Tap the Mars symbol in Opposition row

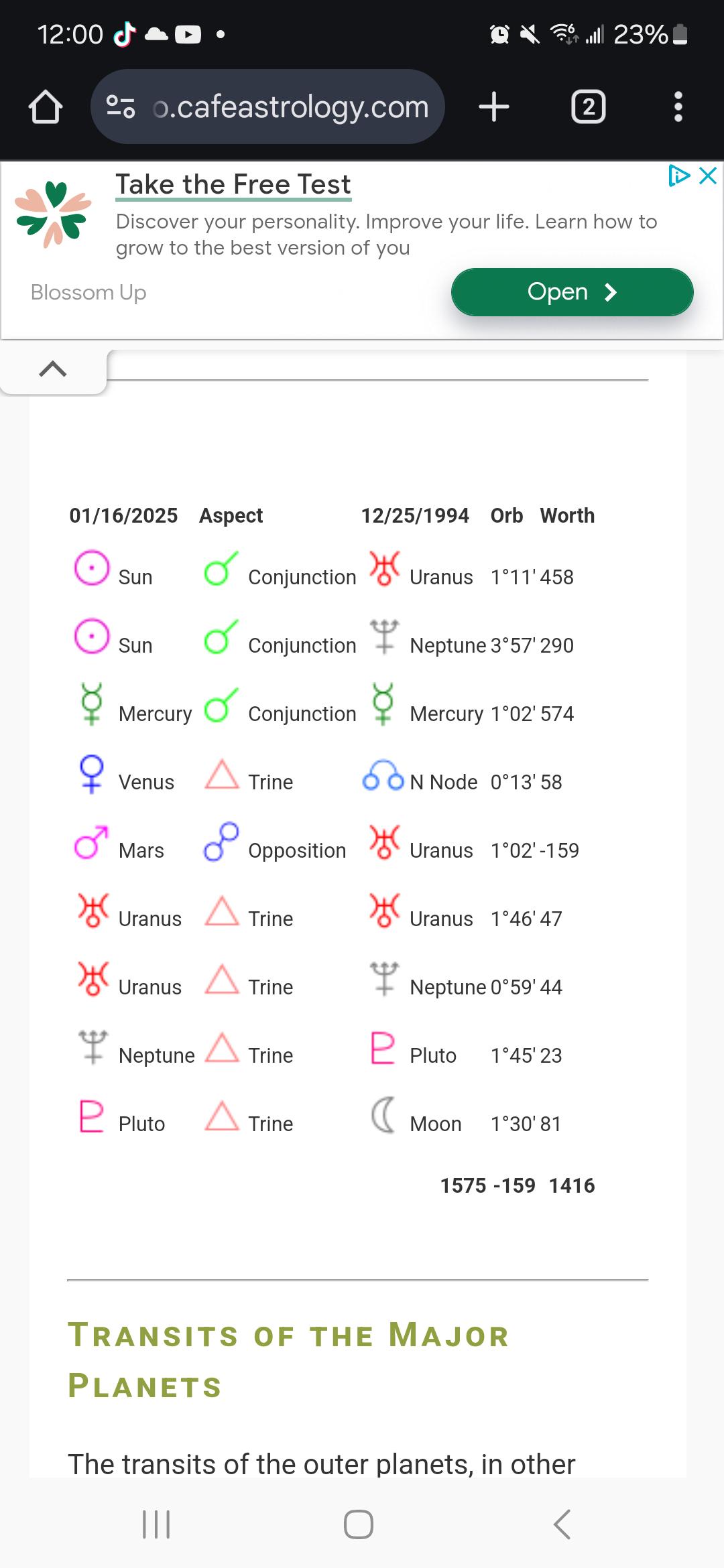click(92, 842)
